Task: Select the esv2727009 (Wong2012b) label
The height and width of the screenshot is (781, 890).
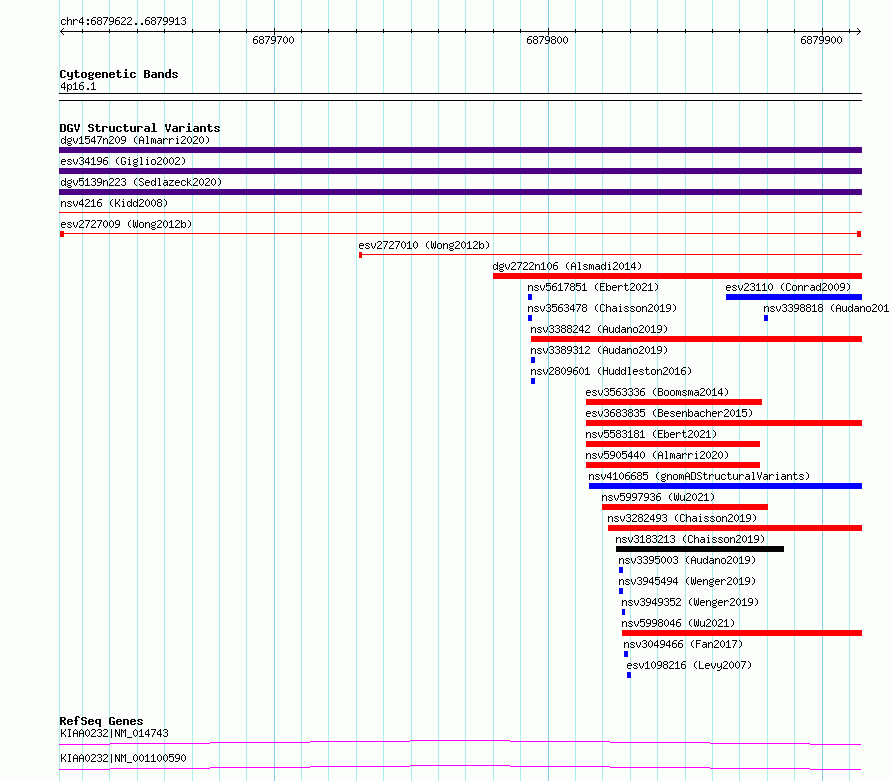Action: click(126, 224)
